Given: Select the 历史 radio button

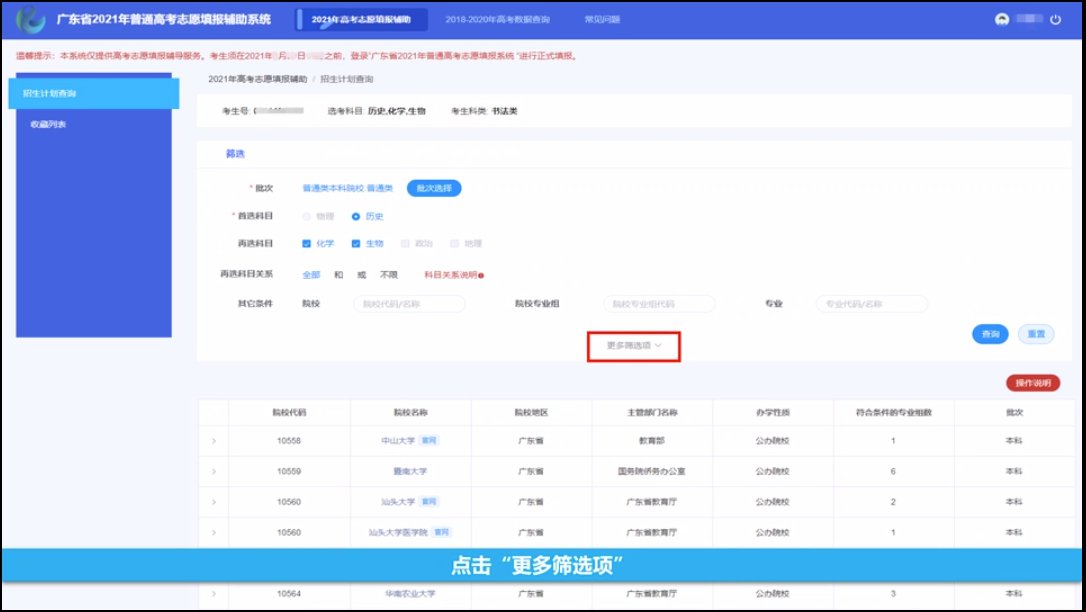Looking at the screenshot, I should tap(356, 216).
